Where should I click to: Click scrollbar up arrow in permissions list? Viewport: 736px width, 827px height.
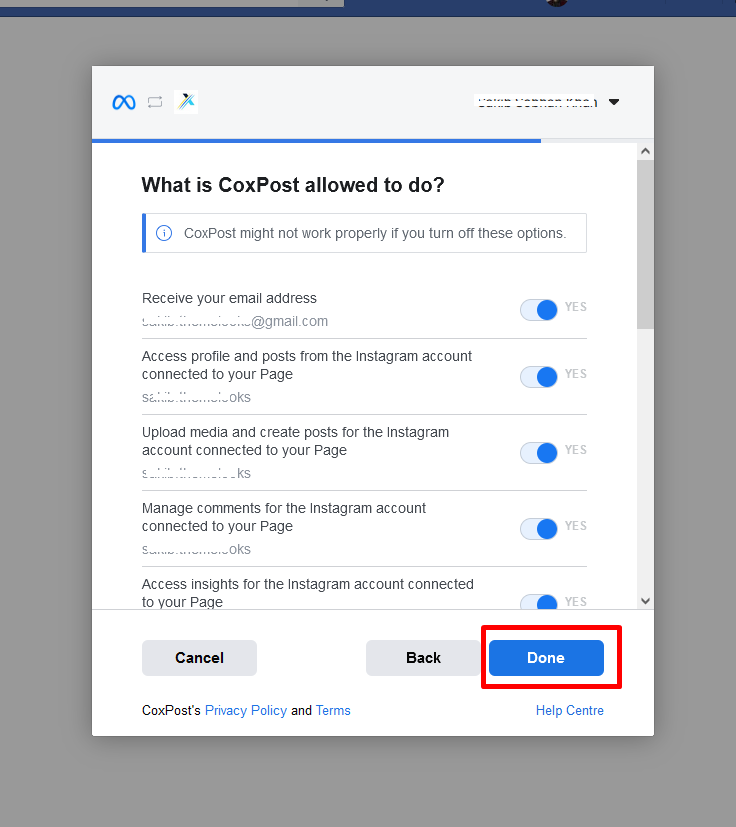click(645, 151)
